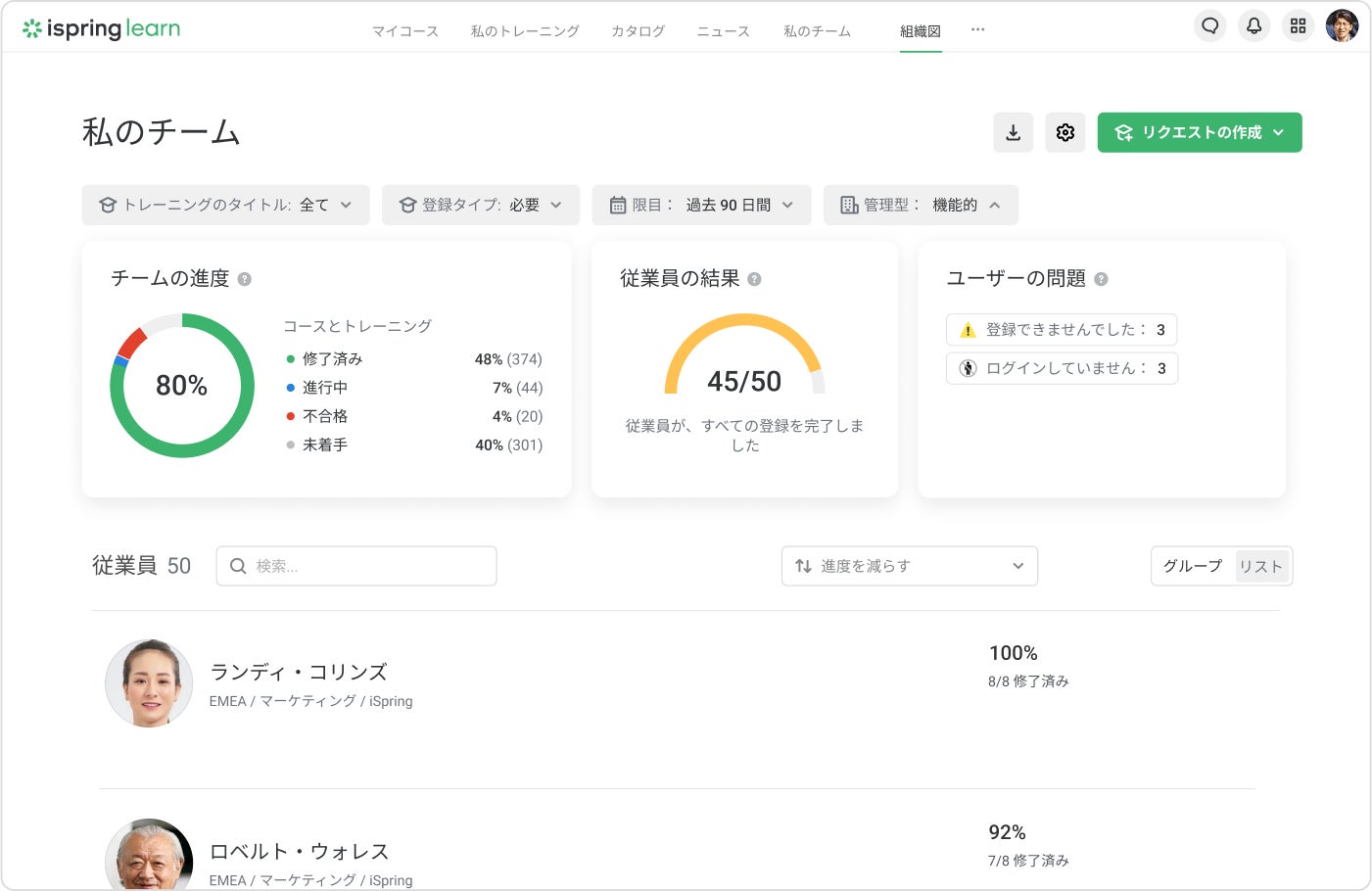Click the download report icon
This screenshot has width=1372, height=891.
1014,132
